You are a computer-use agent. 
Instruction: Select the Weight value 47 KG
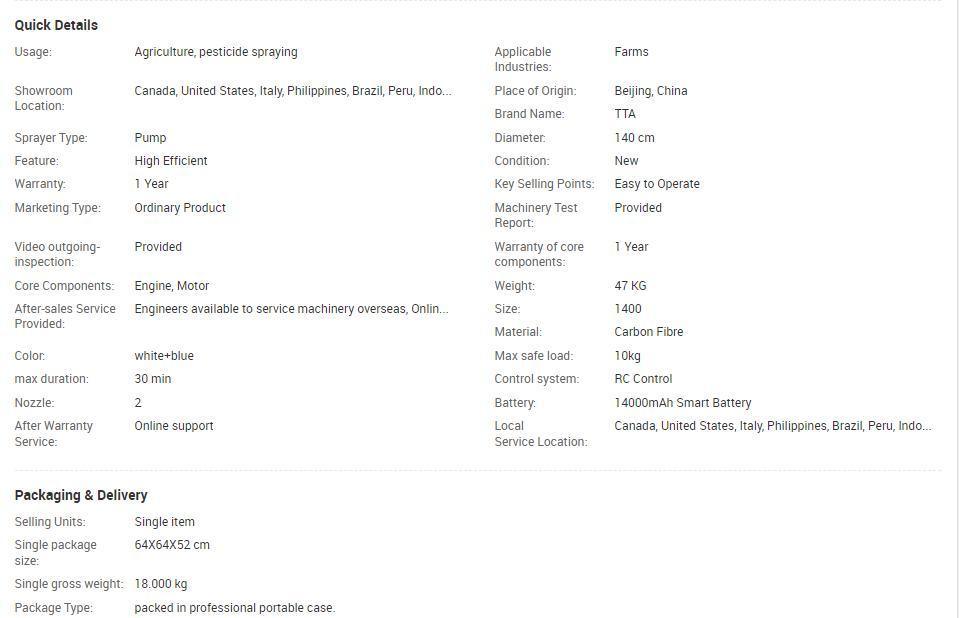(630, 286)
